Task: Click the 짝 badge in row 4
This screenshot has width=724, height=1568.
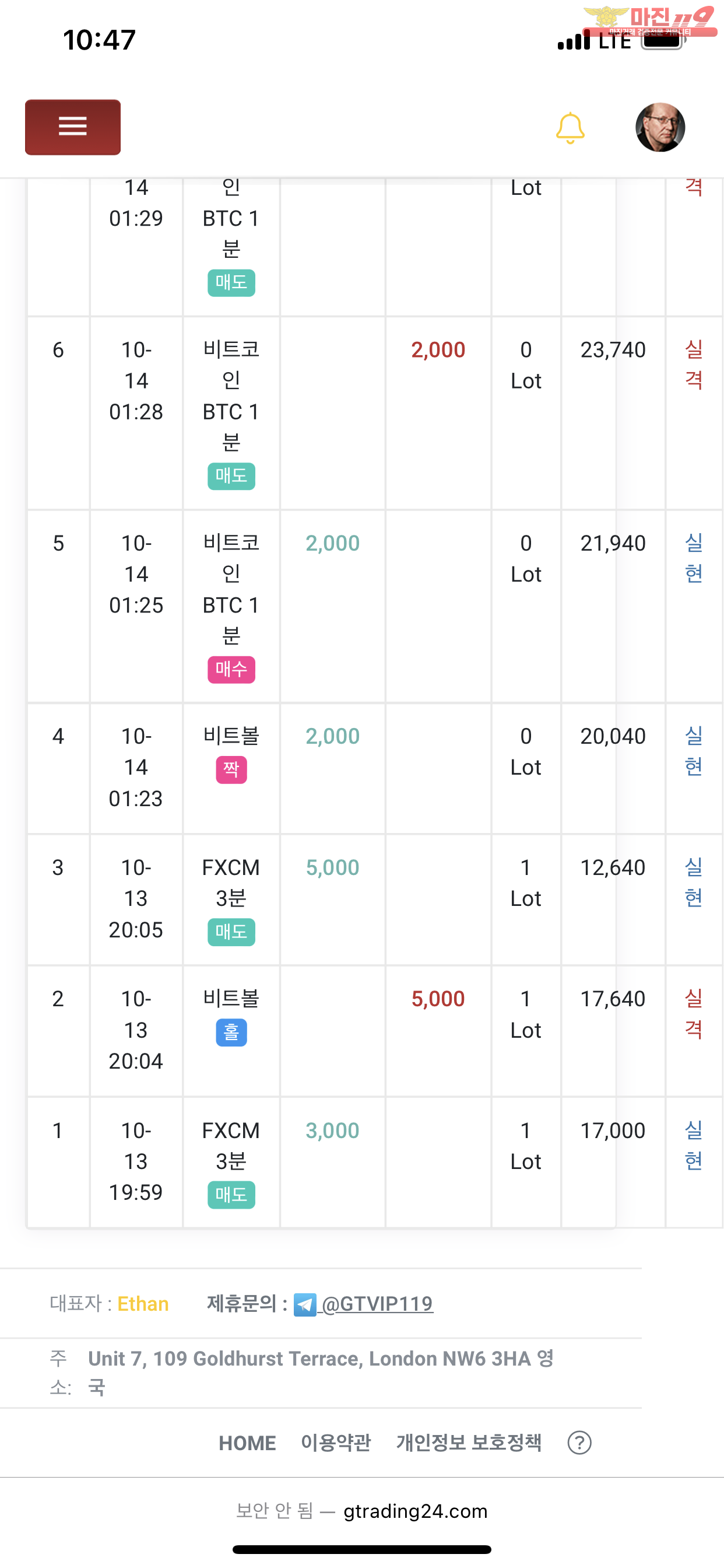Action: tap(231, 769)
